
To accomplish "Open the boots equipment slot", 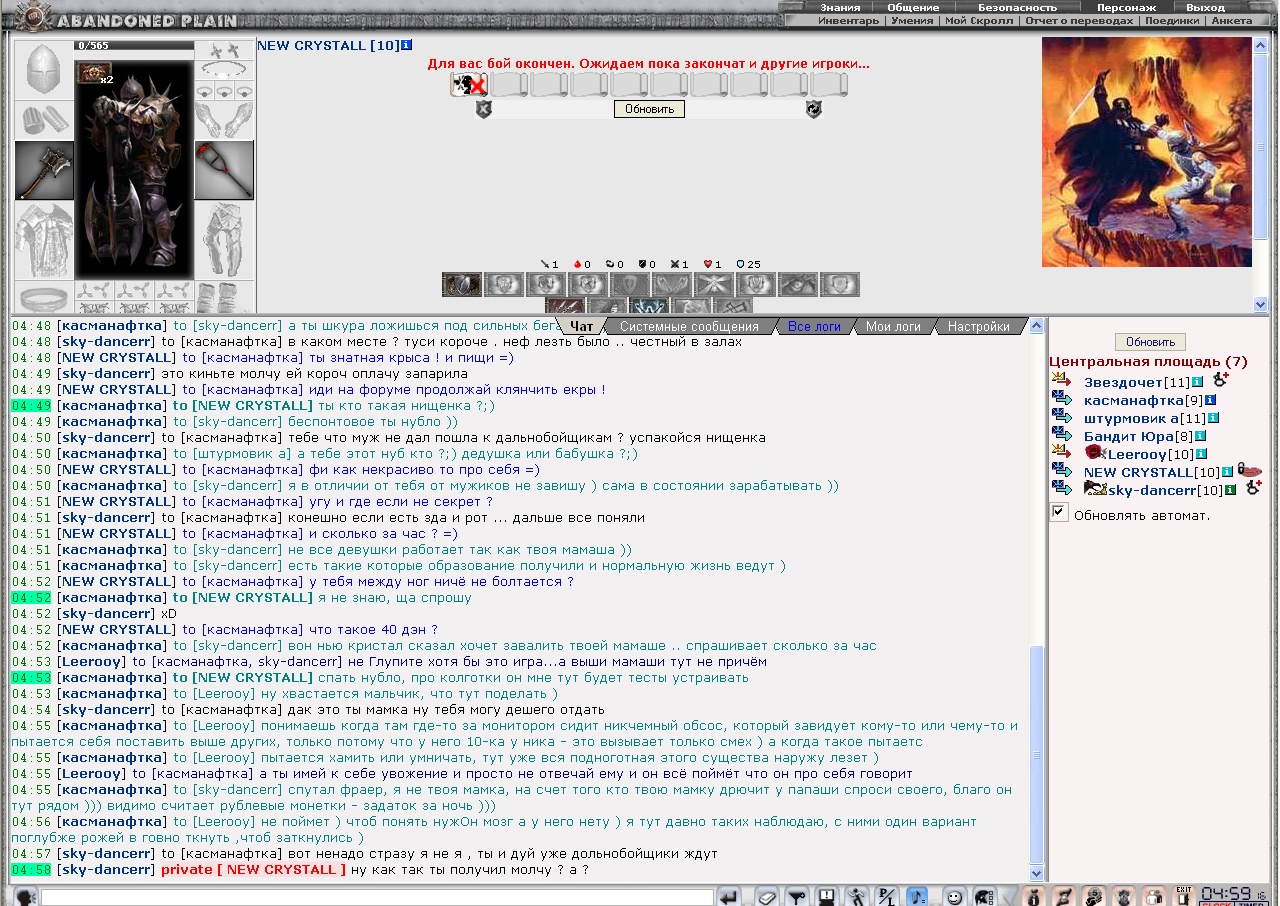I will (224, 297).
